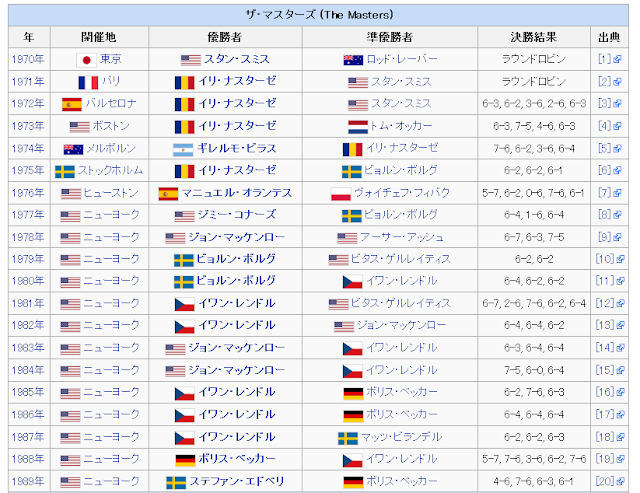
Task: Open the 1971年 year link
Action: coord(28,82)
